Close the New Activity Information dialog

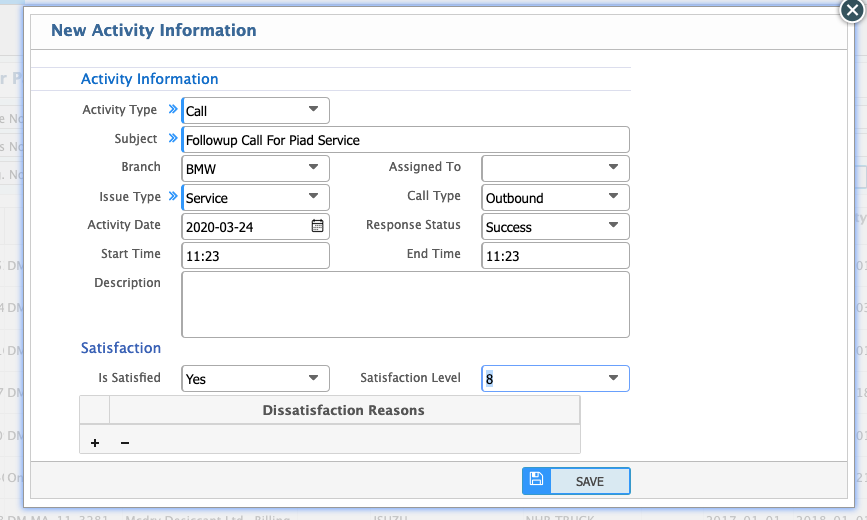pos(851,11)
